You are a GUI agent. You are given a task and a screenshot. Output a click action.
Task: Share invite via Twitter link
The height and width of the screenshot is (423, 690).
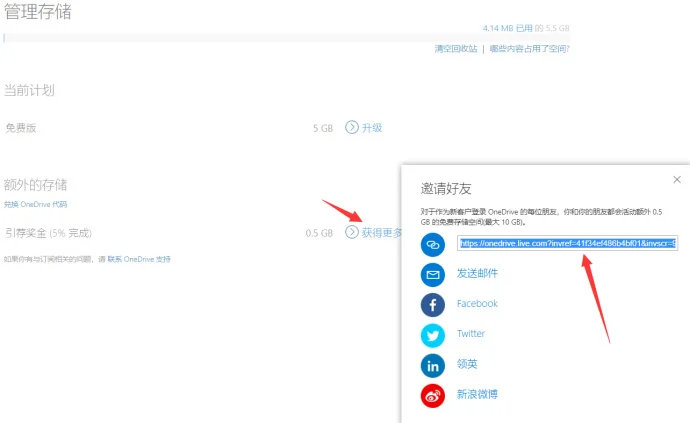pos(471,334)
